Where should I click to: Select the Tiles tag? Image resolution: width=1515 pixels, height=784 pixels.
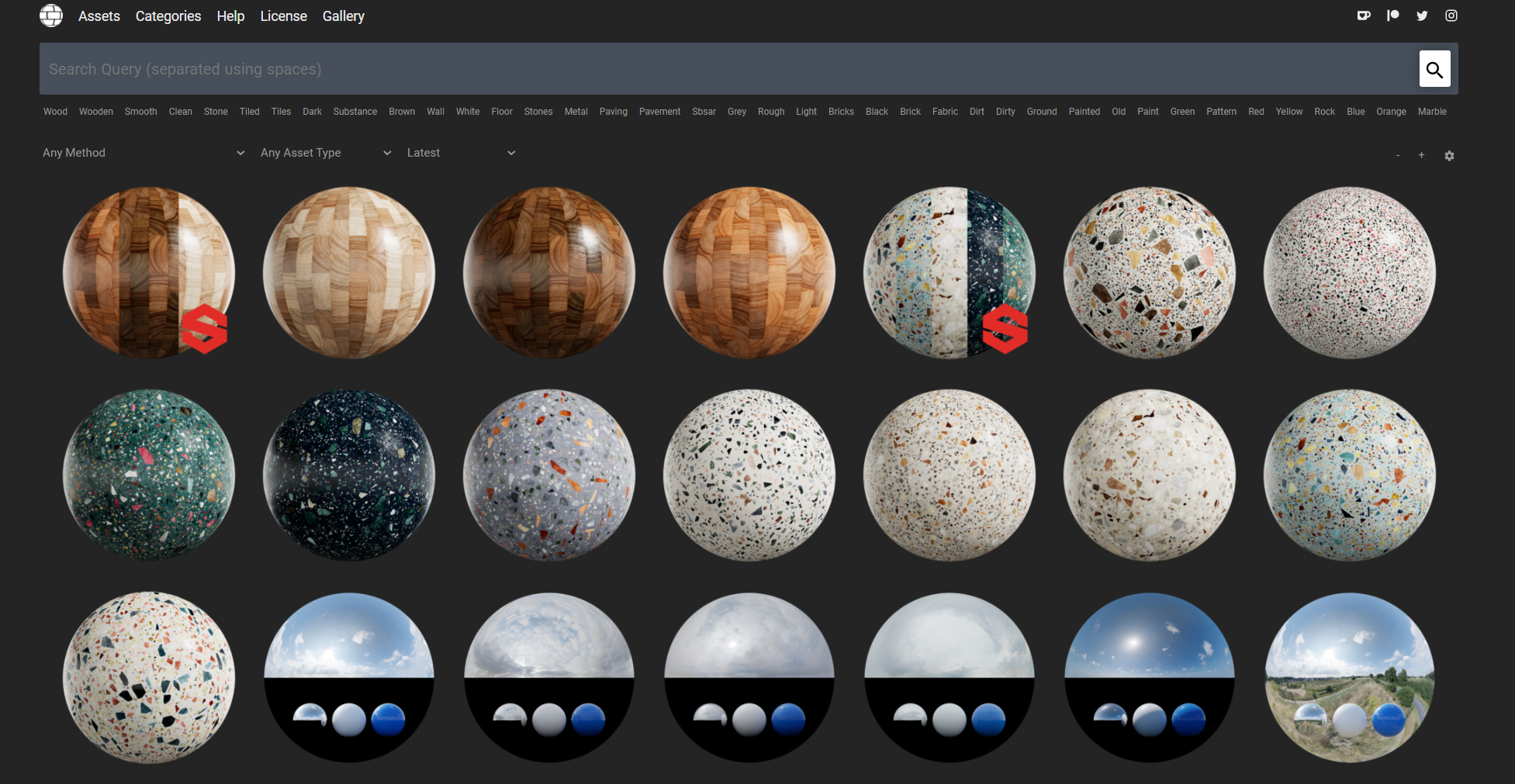point(281,112)
